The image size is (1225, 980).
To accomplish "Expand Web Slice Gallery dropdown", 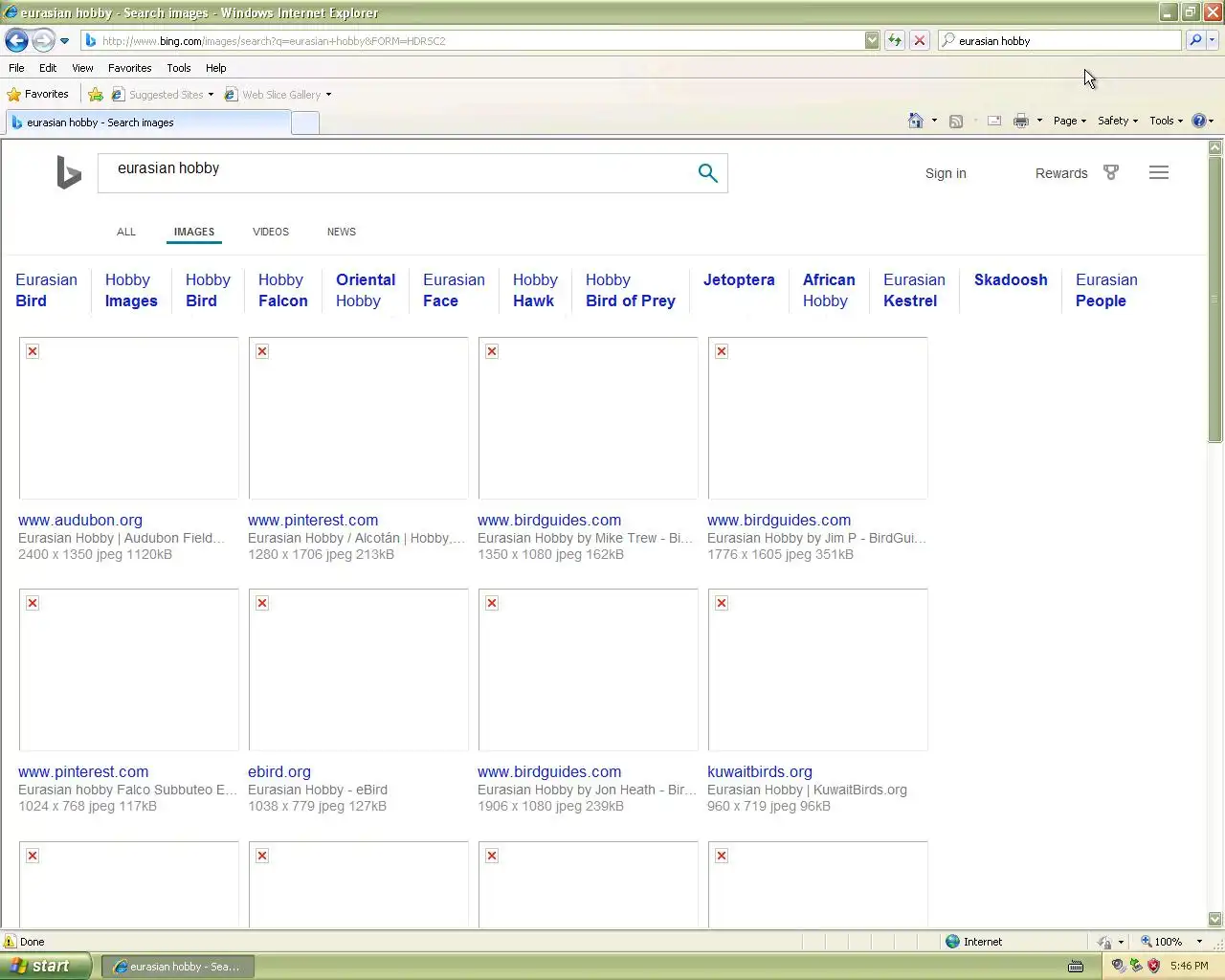I will 328,95.
